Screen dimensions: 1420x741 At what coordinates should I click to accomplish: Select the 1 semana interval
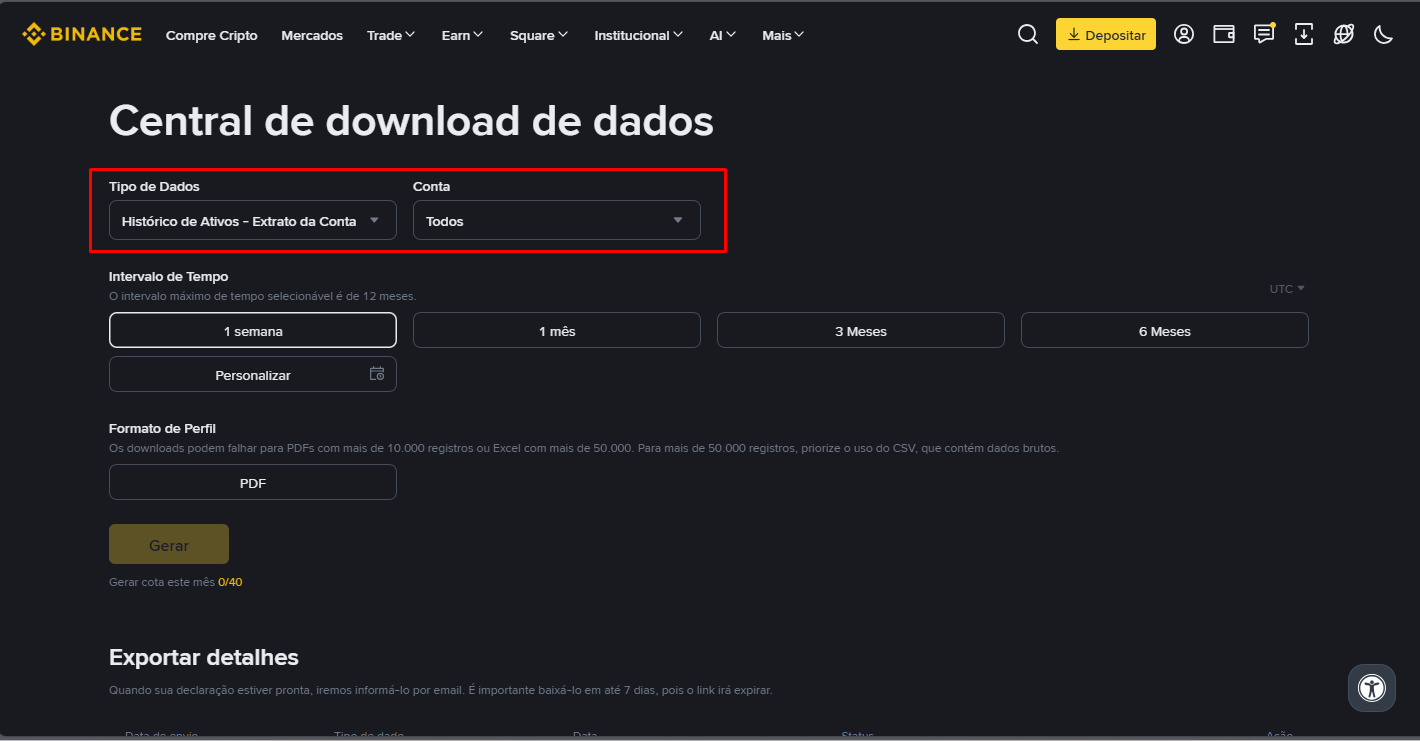[x=253, y=331]
